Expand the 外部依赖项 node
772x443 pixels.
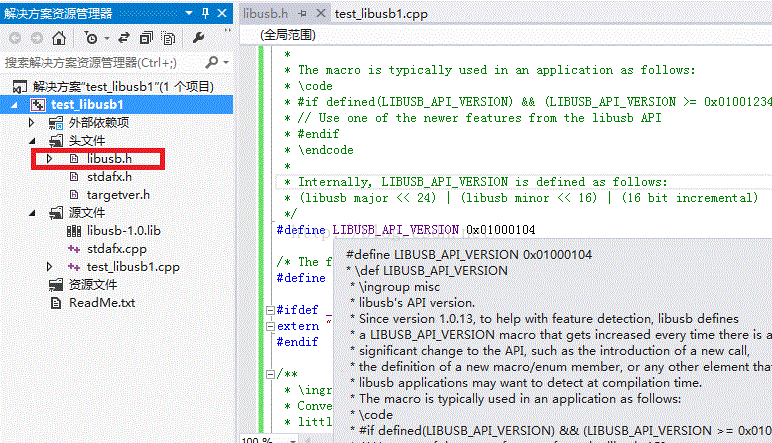[x=32, y=123]
